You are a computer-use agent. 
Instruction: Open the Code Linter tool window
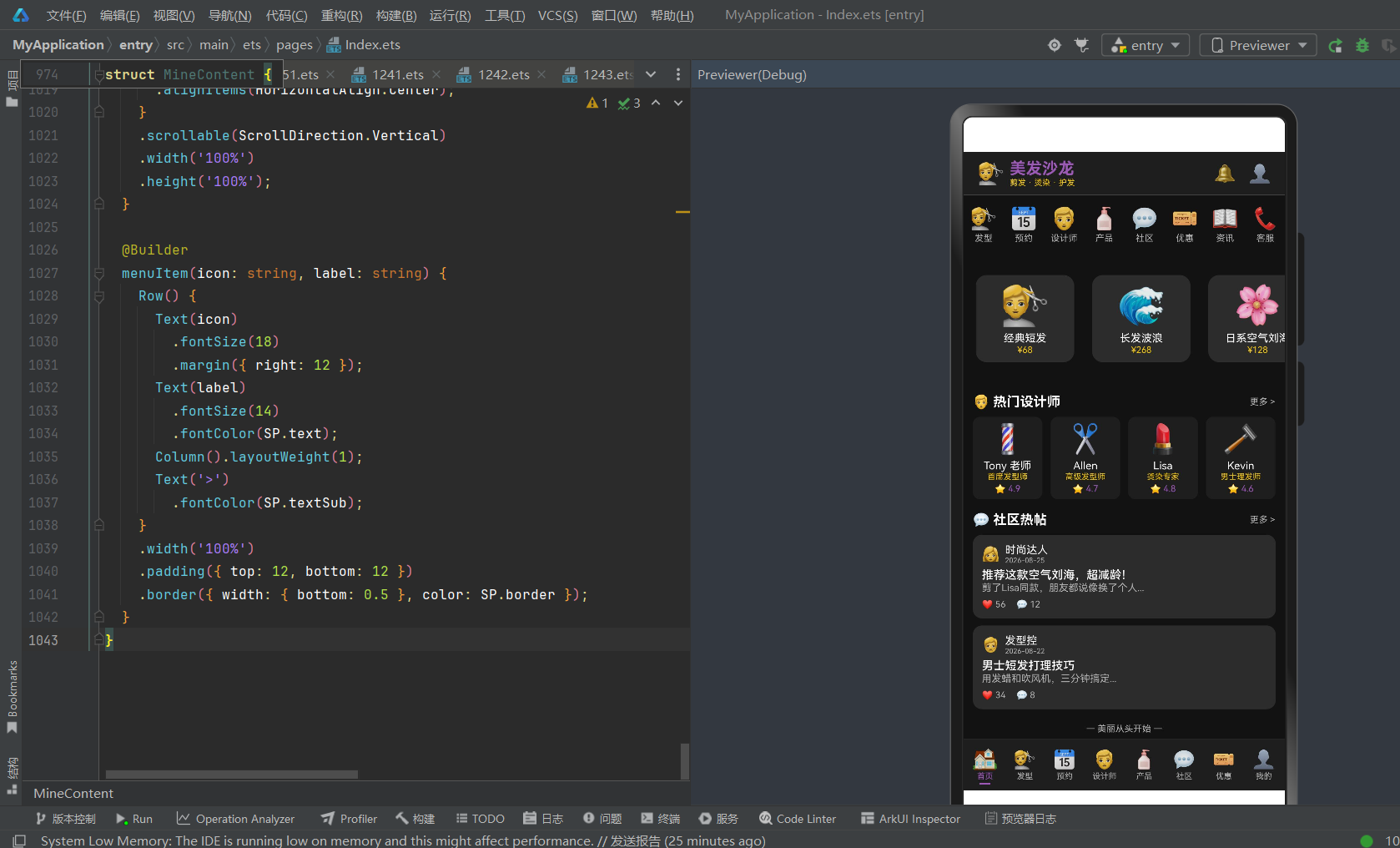pyautogui.click(x=798, y=819)
